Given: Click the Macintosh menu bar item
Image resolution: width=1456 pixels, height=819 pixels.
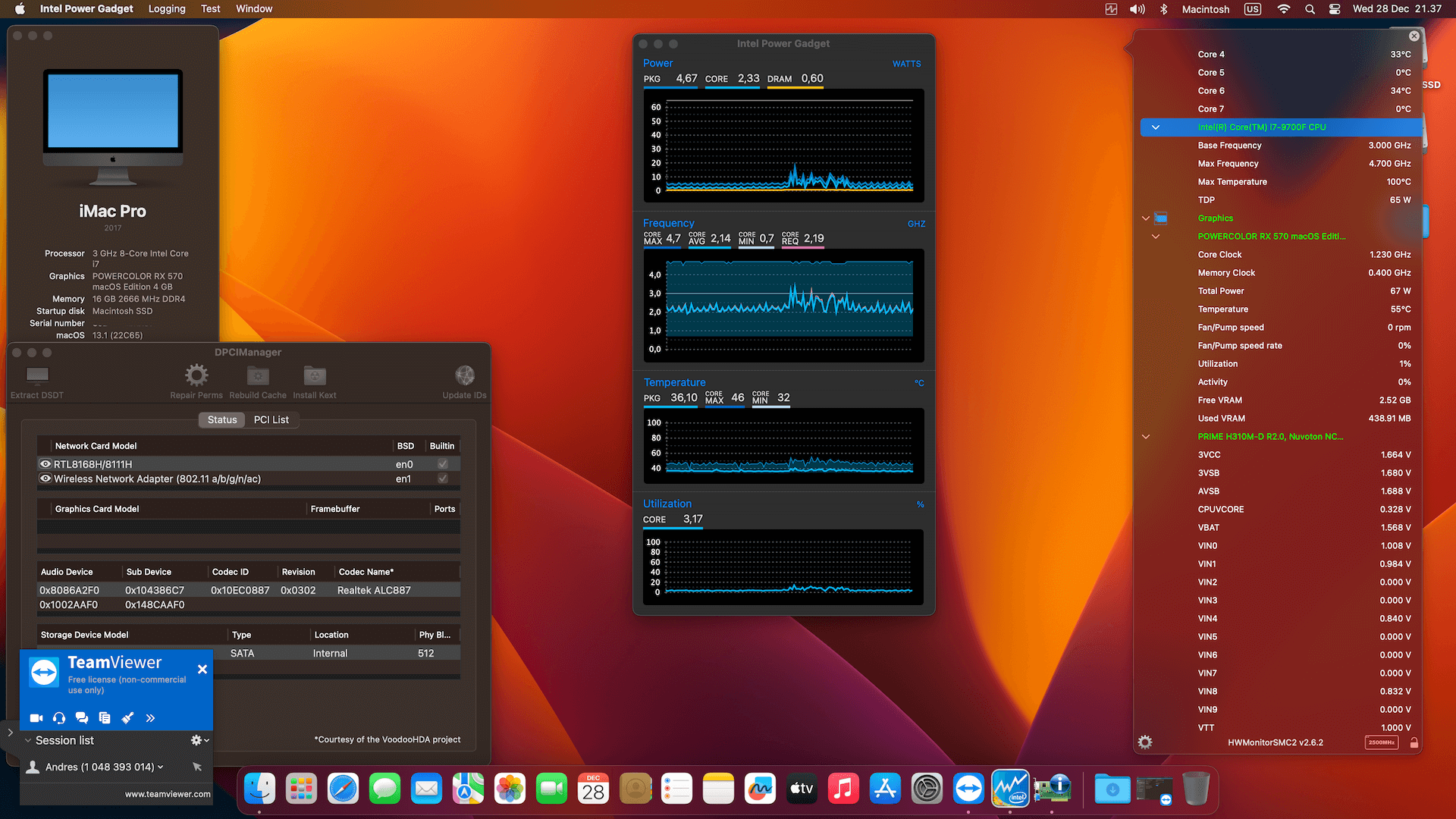Looking at the screenshot, I should click(x=1206, y=9).
